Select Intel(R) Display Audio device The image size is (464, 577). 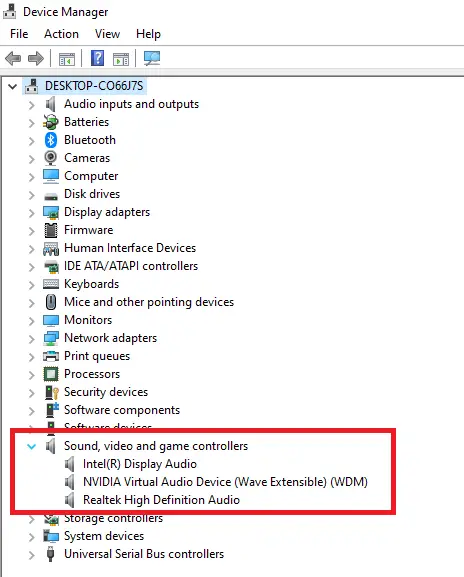[140, 464]
